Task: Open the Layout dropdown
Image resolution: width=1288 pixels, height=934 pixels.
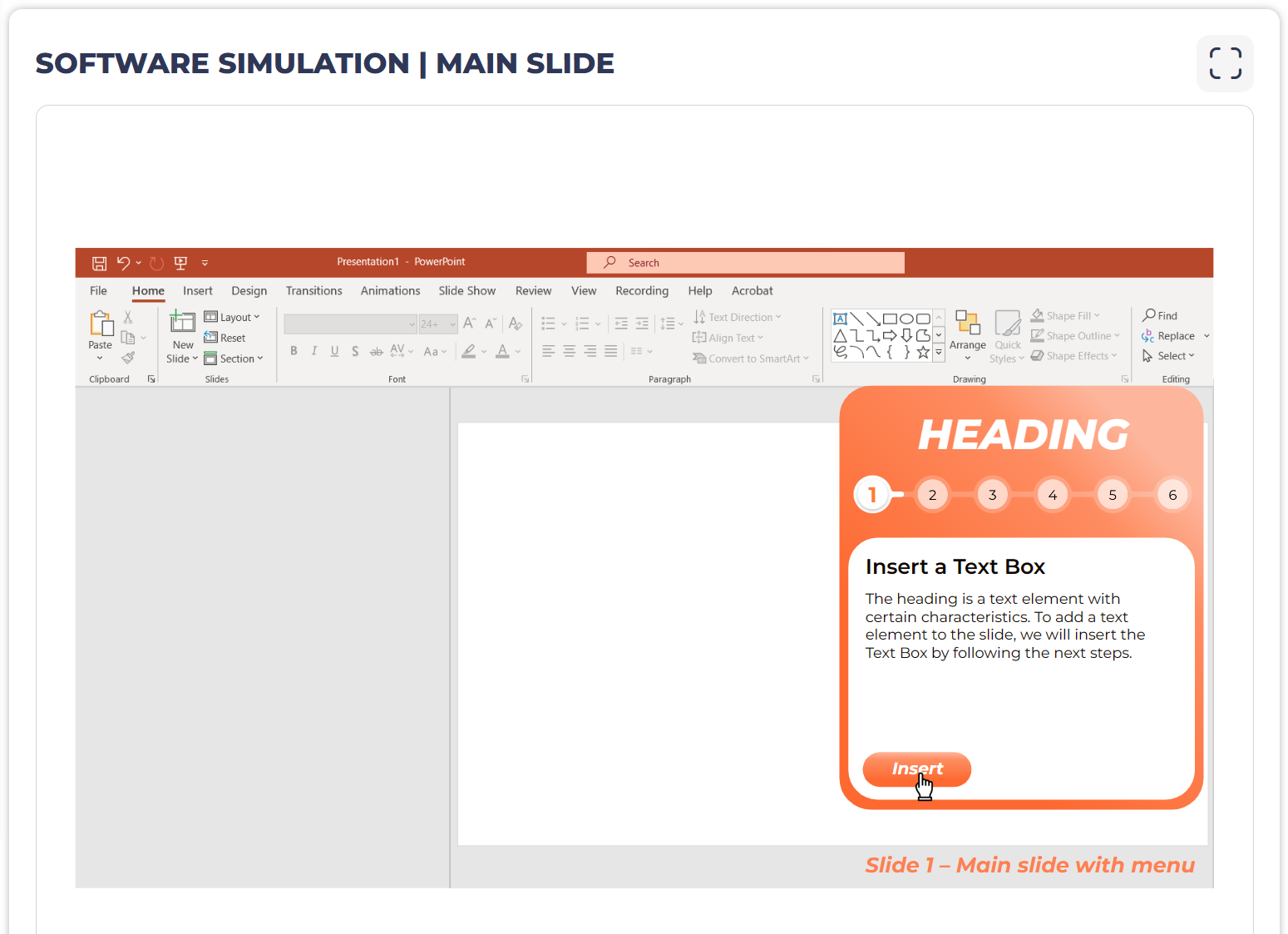Action: click(x=232, y=317)
